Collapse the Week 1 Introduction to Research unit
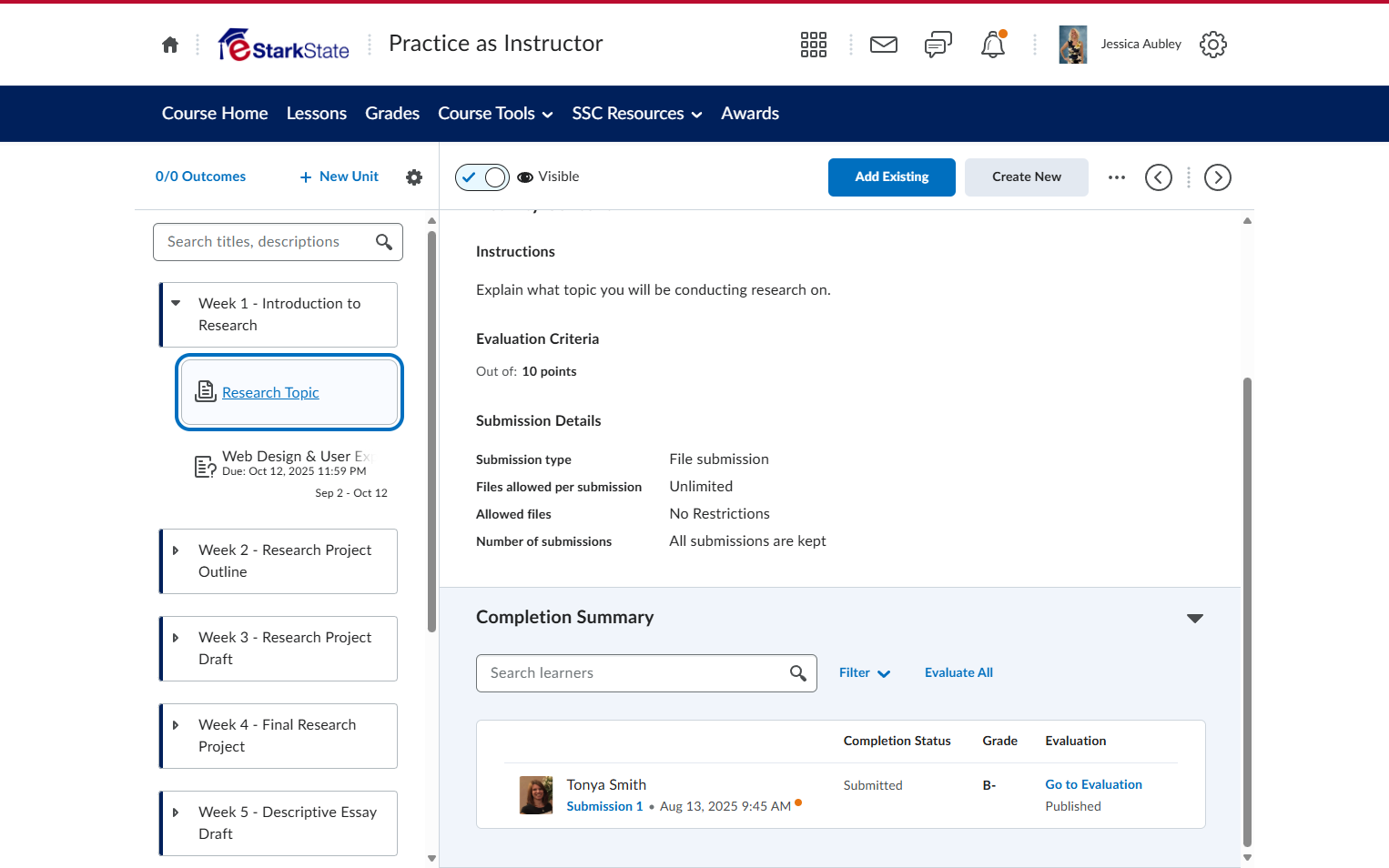 coord(176,303)
